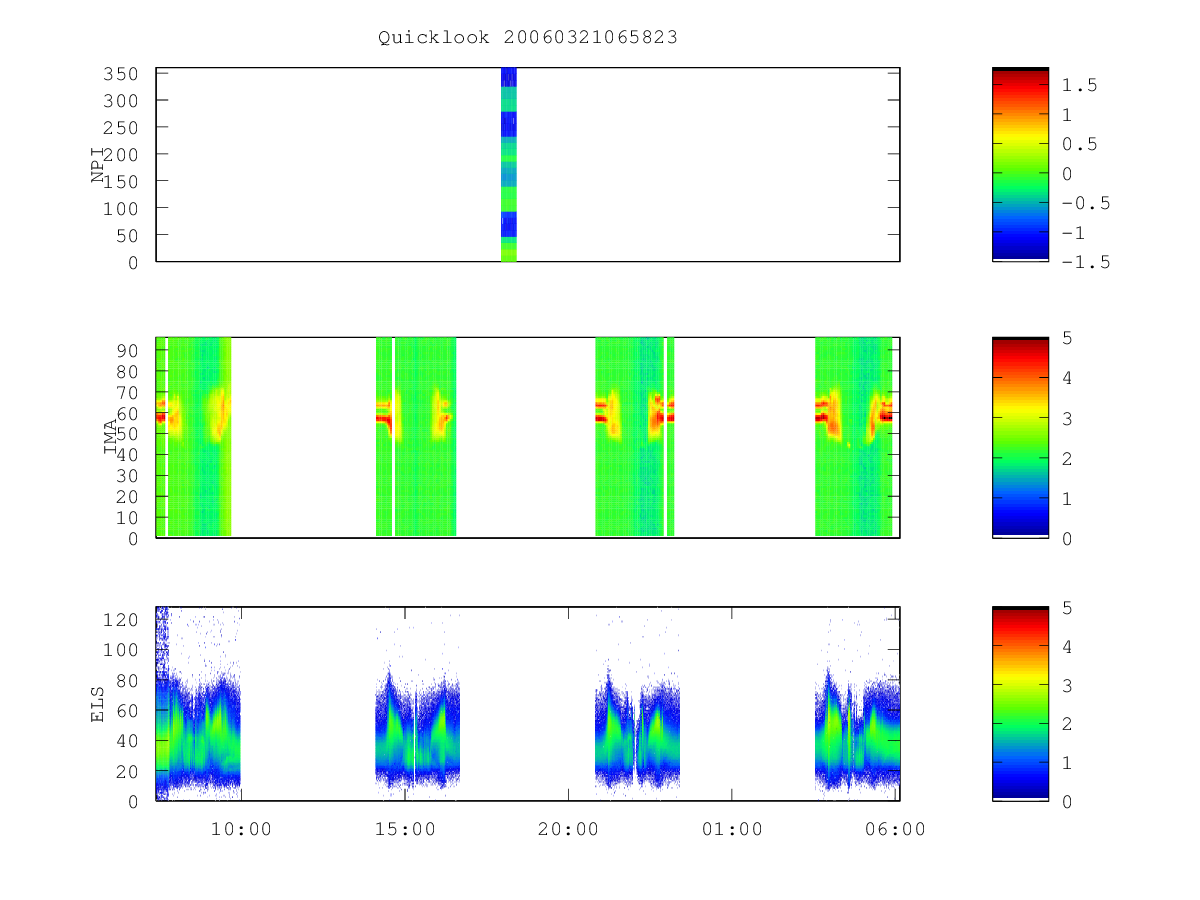Click the -0.5 label on NPI colorbar
Viewport: 1200px width, 900px height.
pyautogui.click(x=1086, y=203)
